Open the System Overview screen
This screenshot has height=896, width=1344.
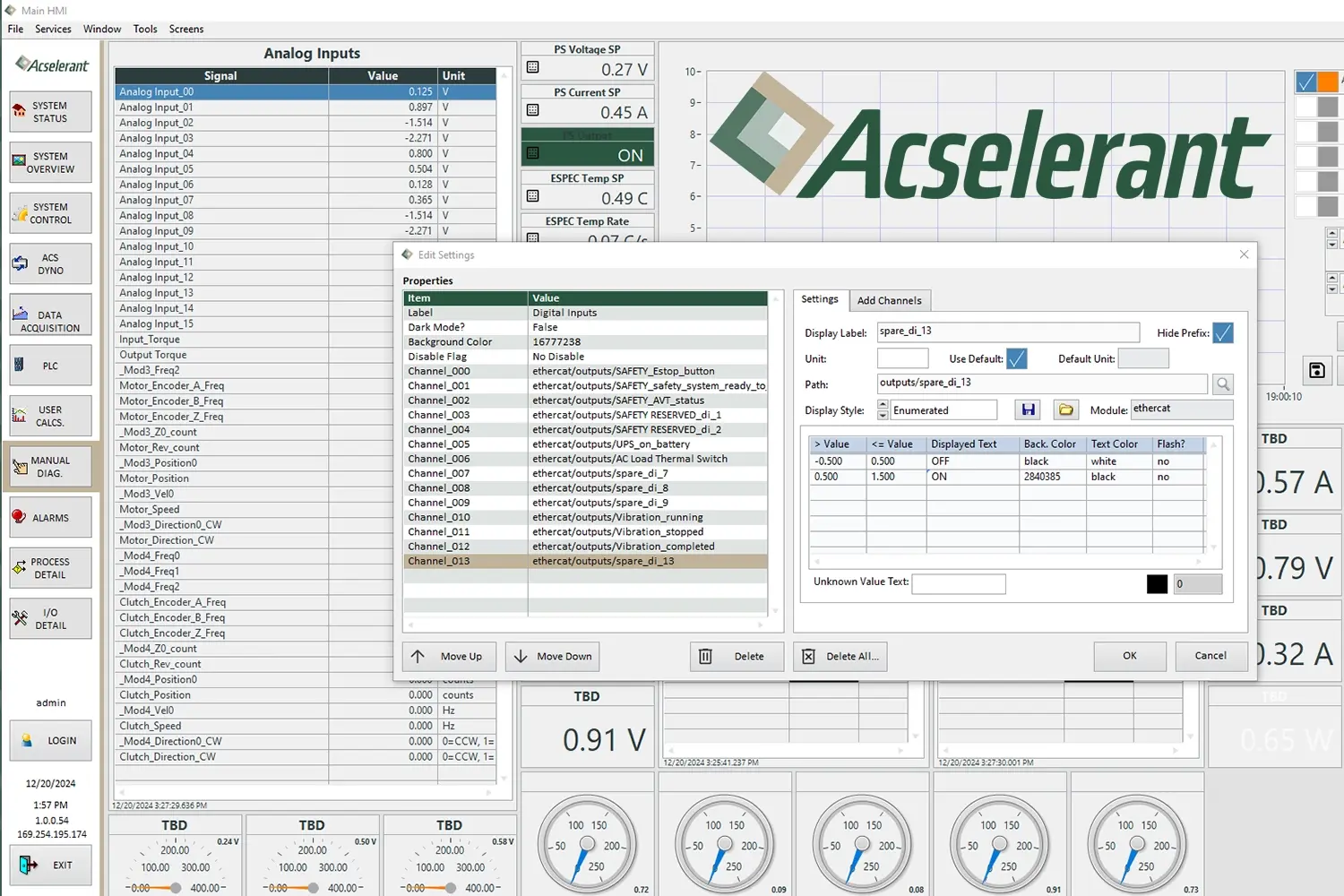click(50, 162)
